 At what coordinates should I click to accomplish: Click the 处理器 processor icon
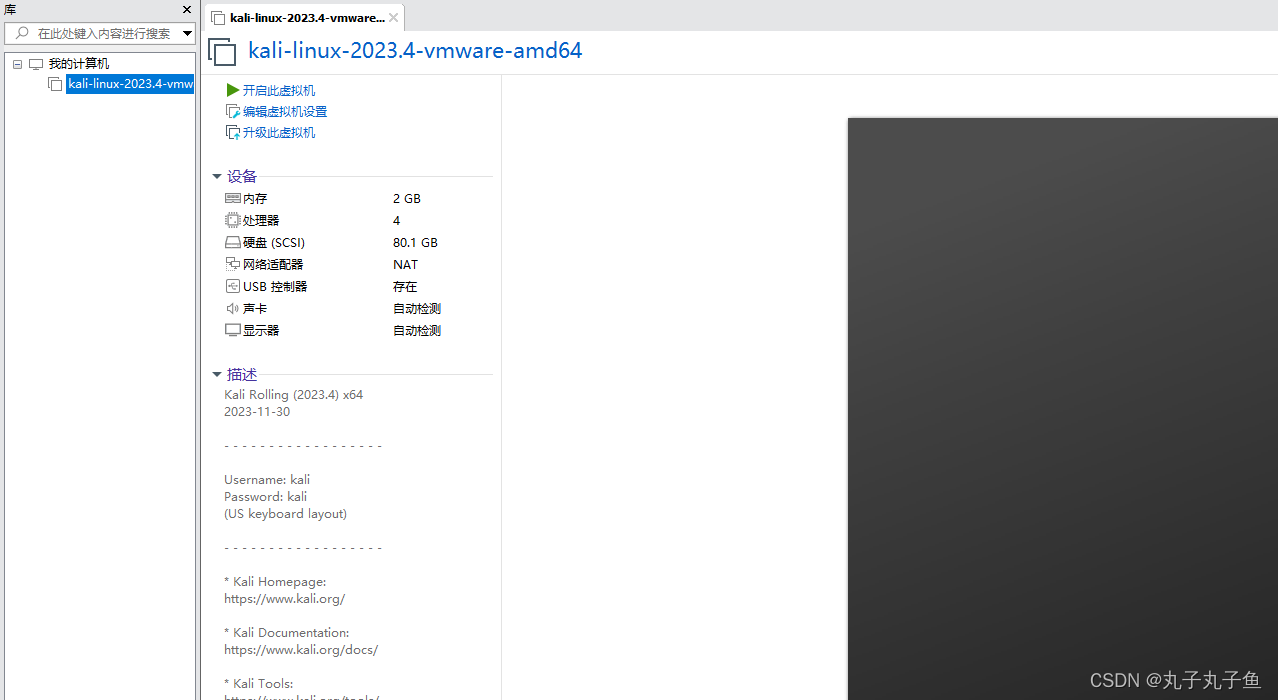[233, 221]
